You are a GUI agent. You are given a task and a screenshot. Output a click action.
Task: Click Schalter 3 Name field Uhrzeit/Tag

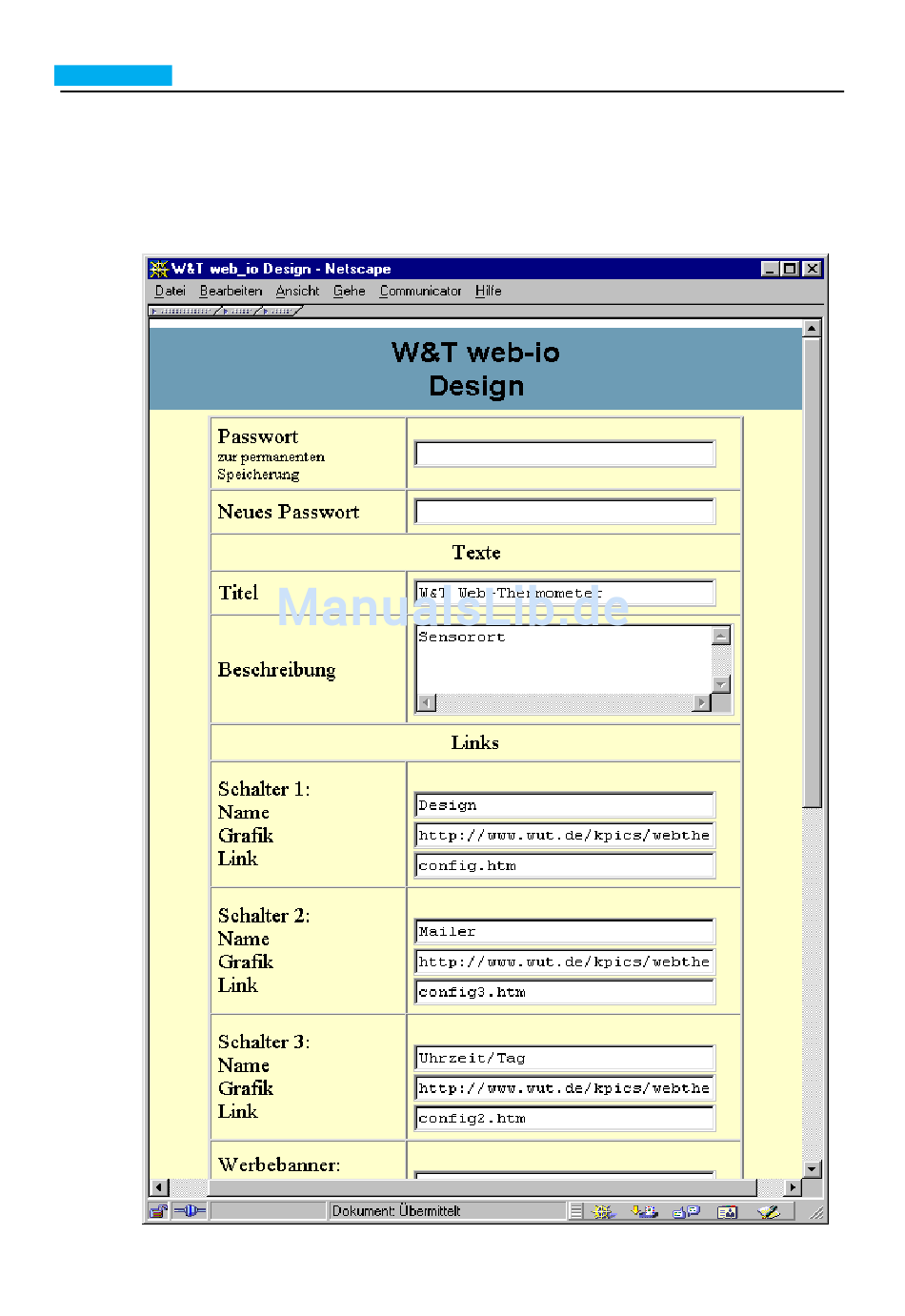click(565, 1058)
